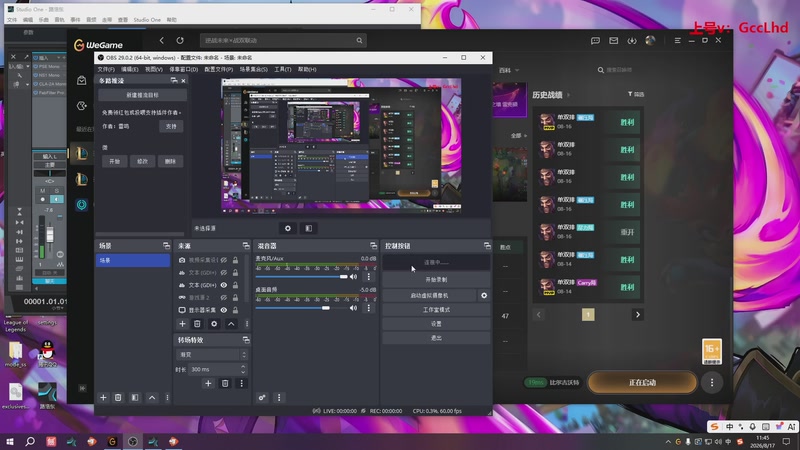The height and width of the screenshot is (450, 800).
Task: Open OBS 停靠窗口(D) menu
Action: 184,69
